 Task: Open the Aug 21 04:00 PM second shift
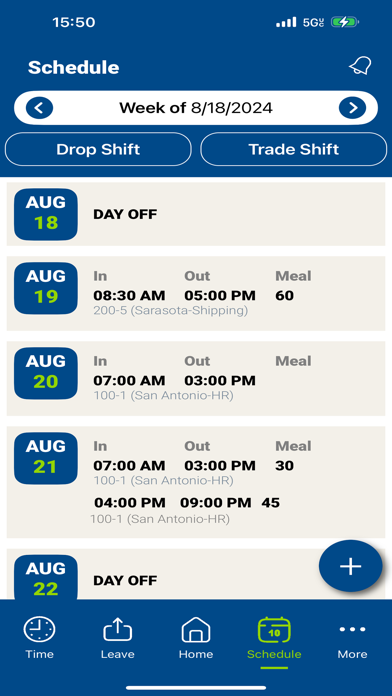click(x=186, y=510)
